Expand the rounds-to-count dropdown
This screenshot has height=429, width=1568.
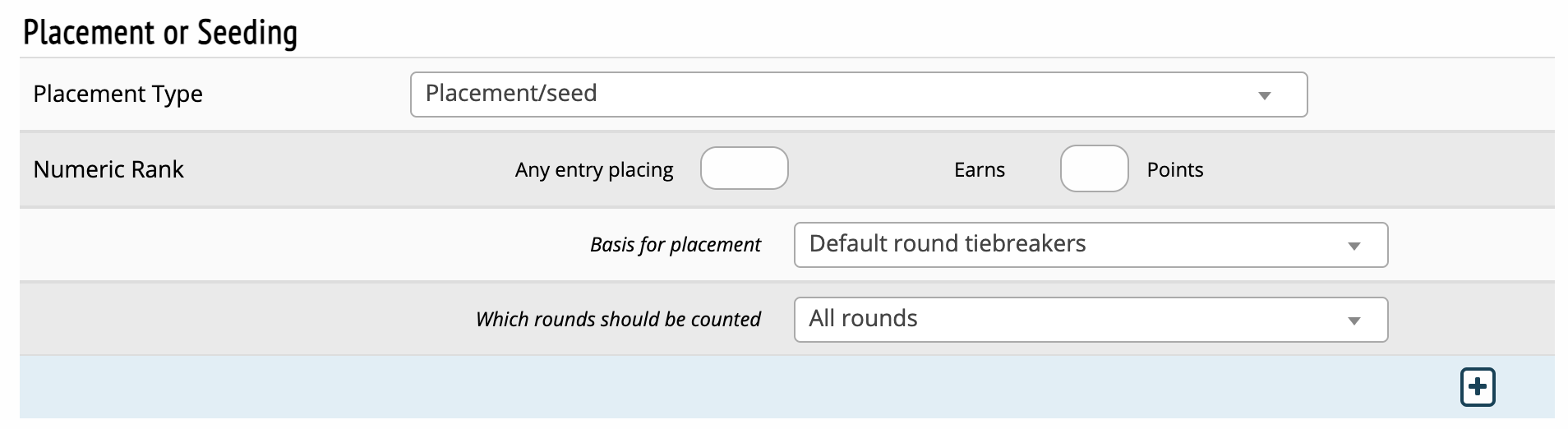click(1090, 320)
